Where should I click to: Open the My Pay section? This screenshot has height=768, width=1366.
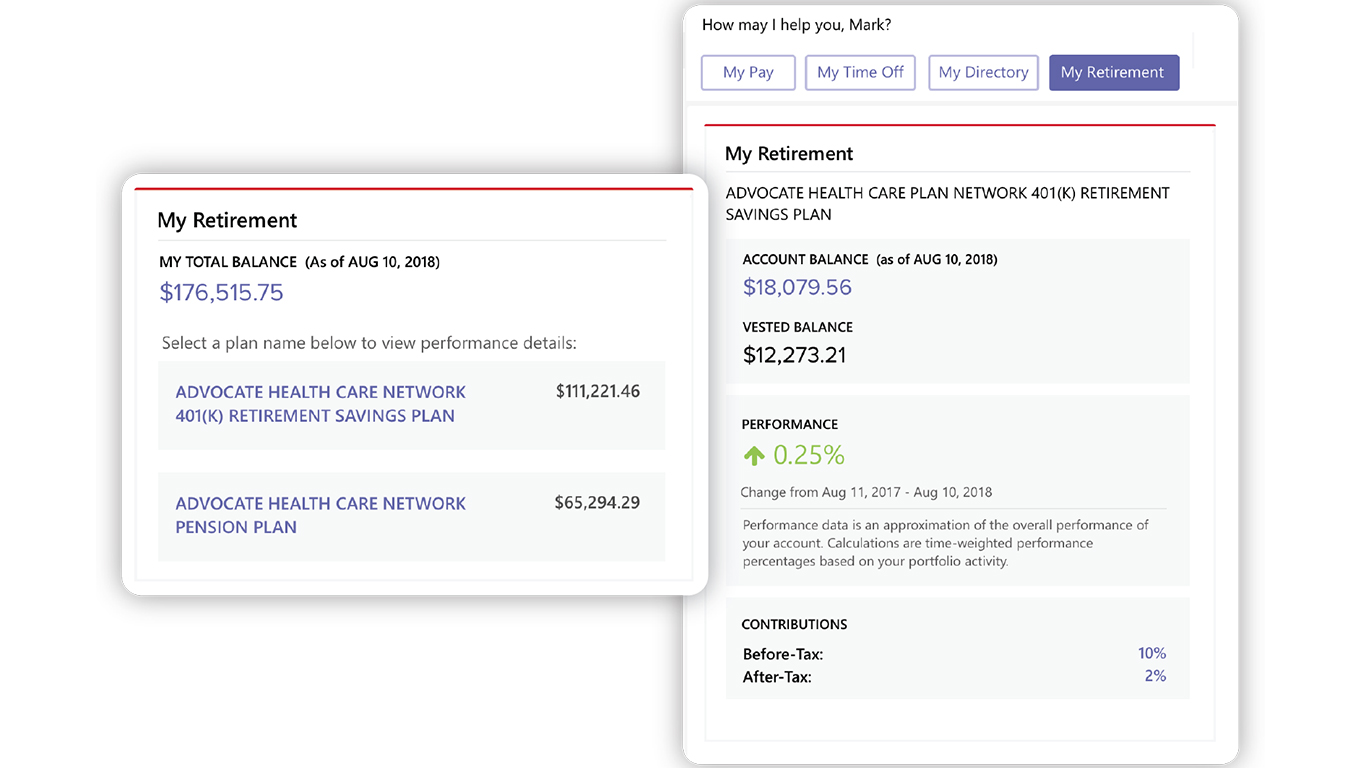pyautogui.click(x=748, y=73)
